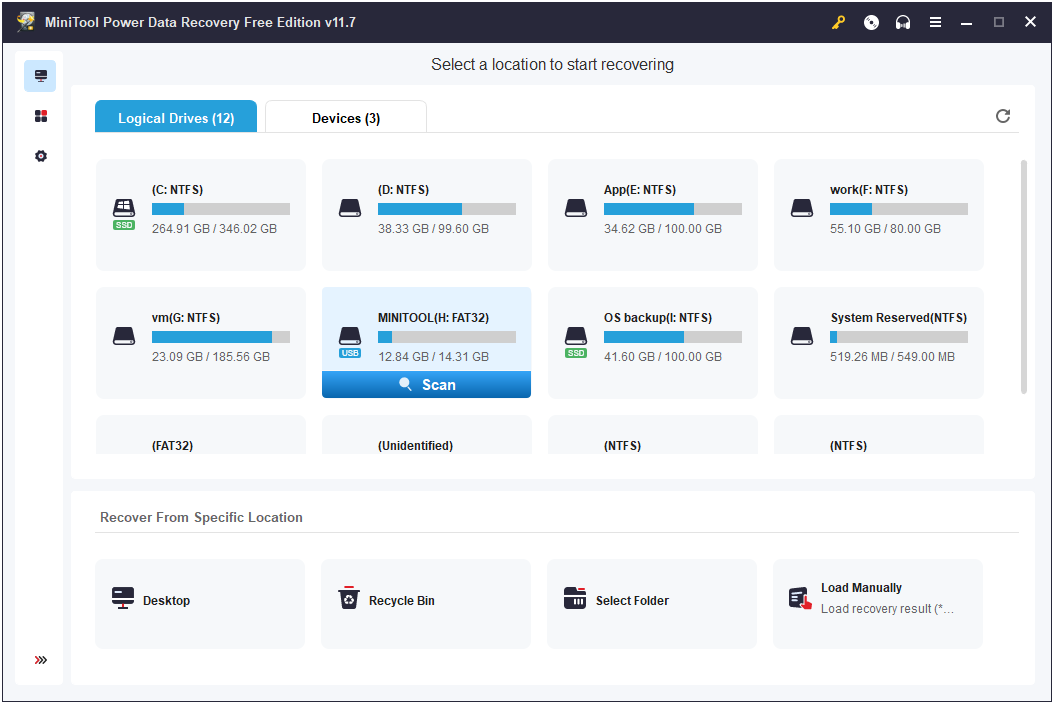Expand the sidebar with double-arrow icon
The width and height of the screenshot is (1055, 705).
[41, 660]
